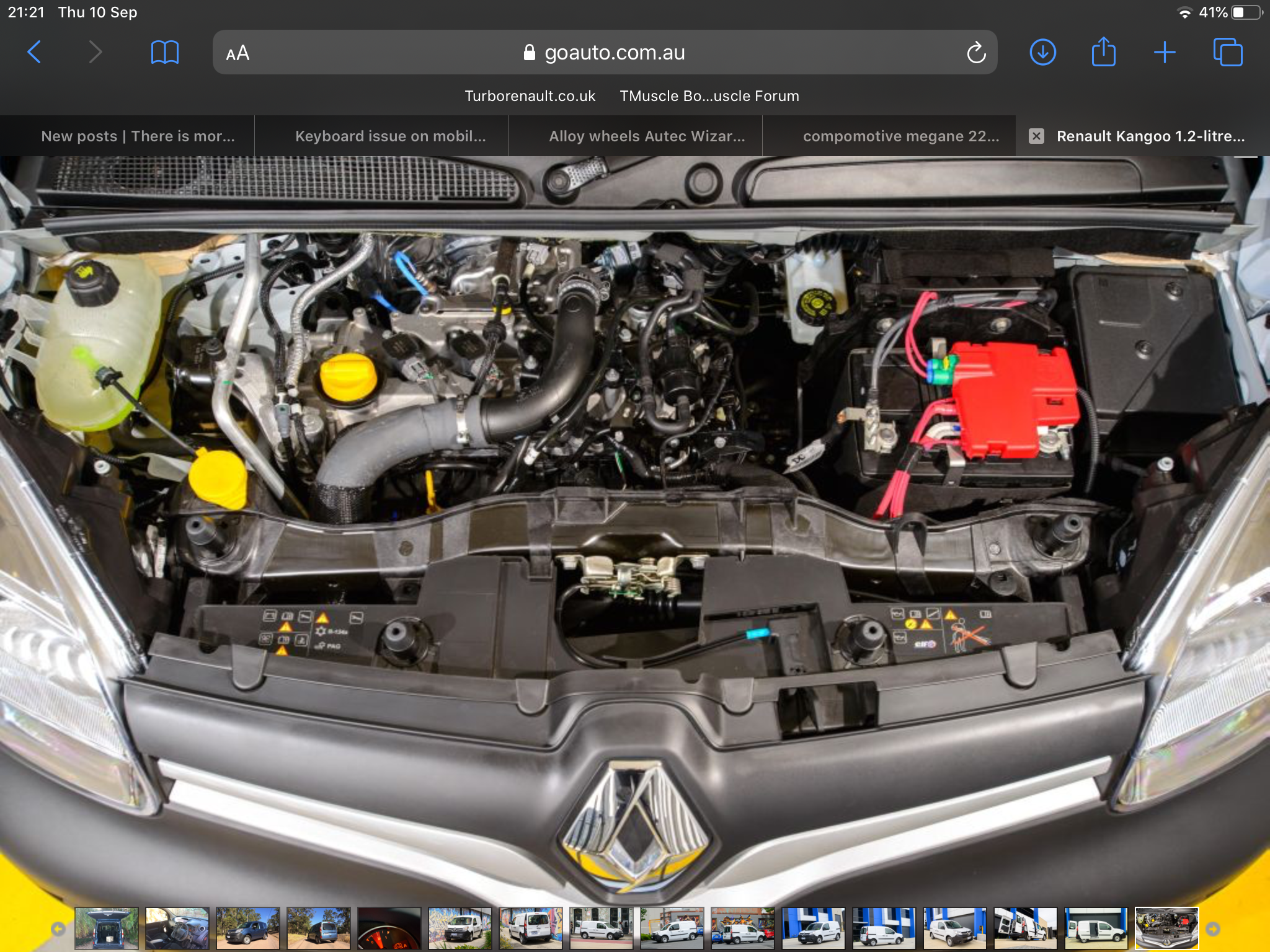Show all tabs overview icon
Screen dimensions: 1270x952
pyautogui.click(x=1227, y=53)
